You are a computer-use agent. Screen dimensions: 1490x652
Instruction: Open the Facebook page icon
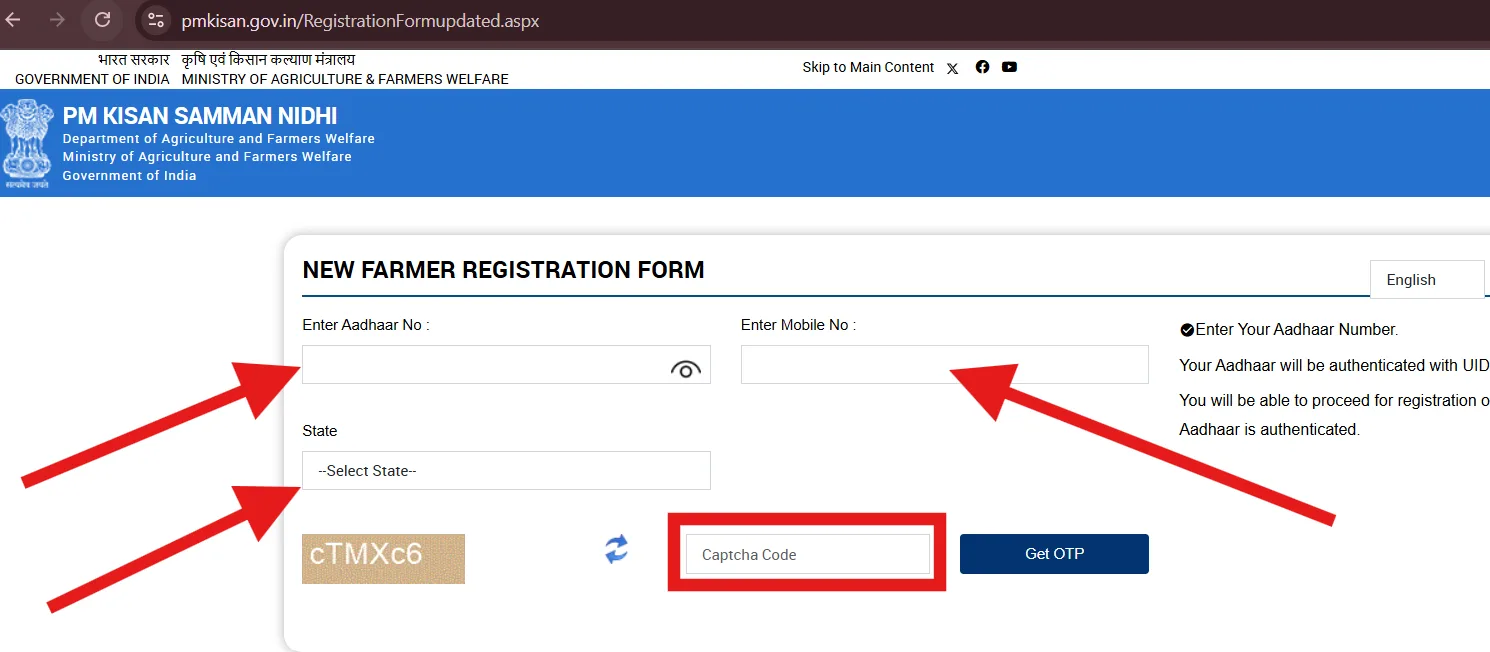(x=982, y=67)
